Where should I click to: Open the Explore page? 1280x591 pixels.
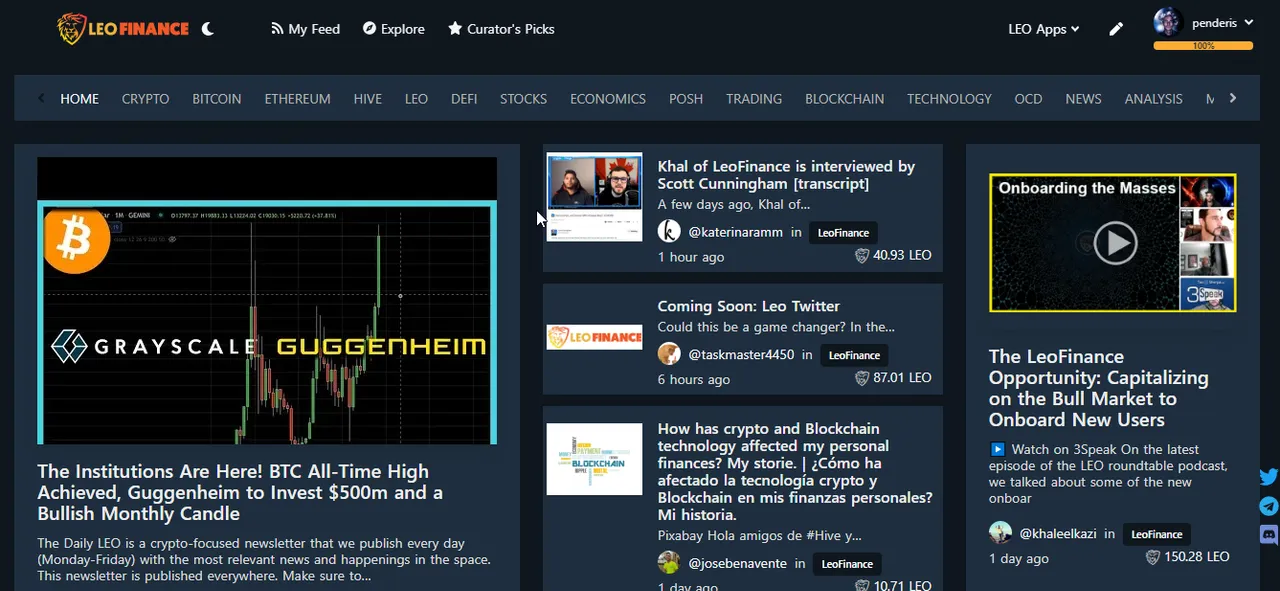pos(394,29)
